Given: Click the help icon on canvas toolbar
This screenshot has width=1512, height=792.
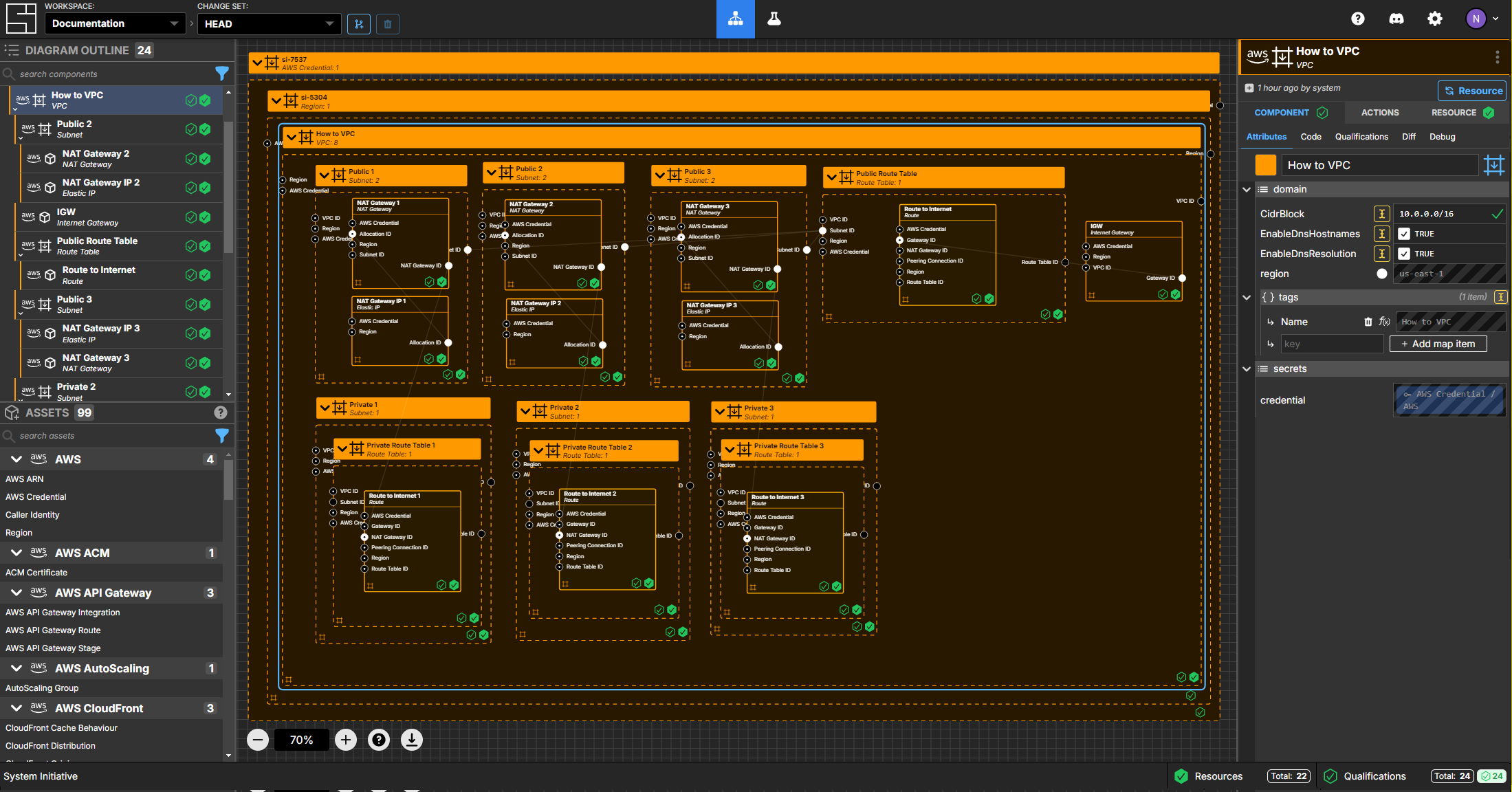Looking at the screenshot, I should [x=379, y=740].
